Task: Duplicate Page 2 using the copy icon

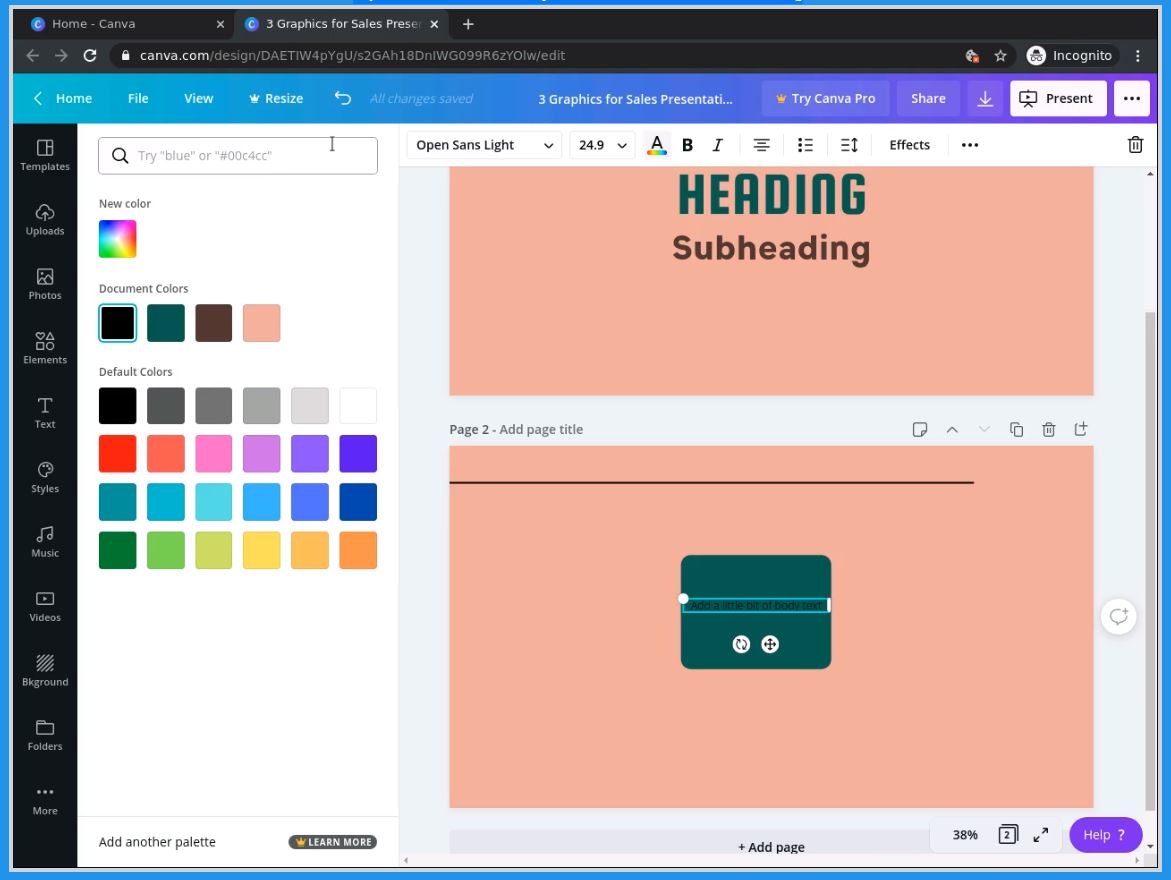Action: point(1016,428)
